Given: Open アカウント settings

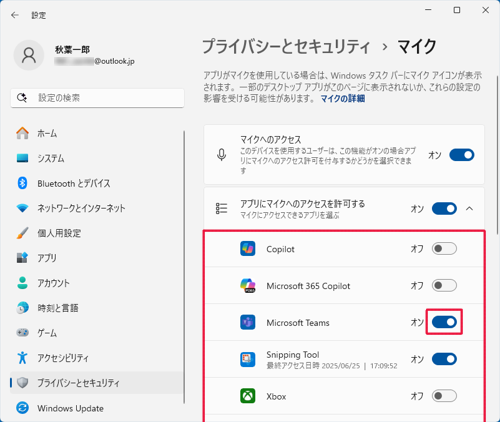Looking at the screenshot, I should pyautogui.click(x=97, y=283).
